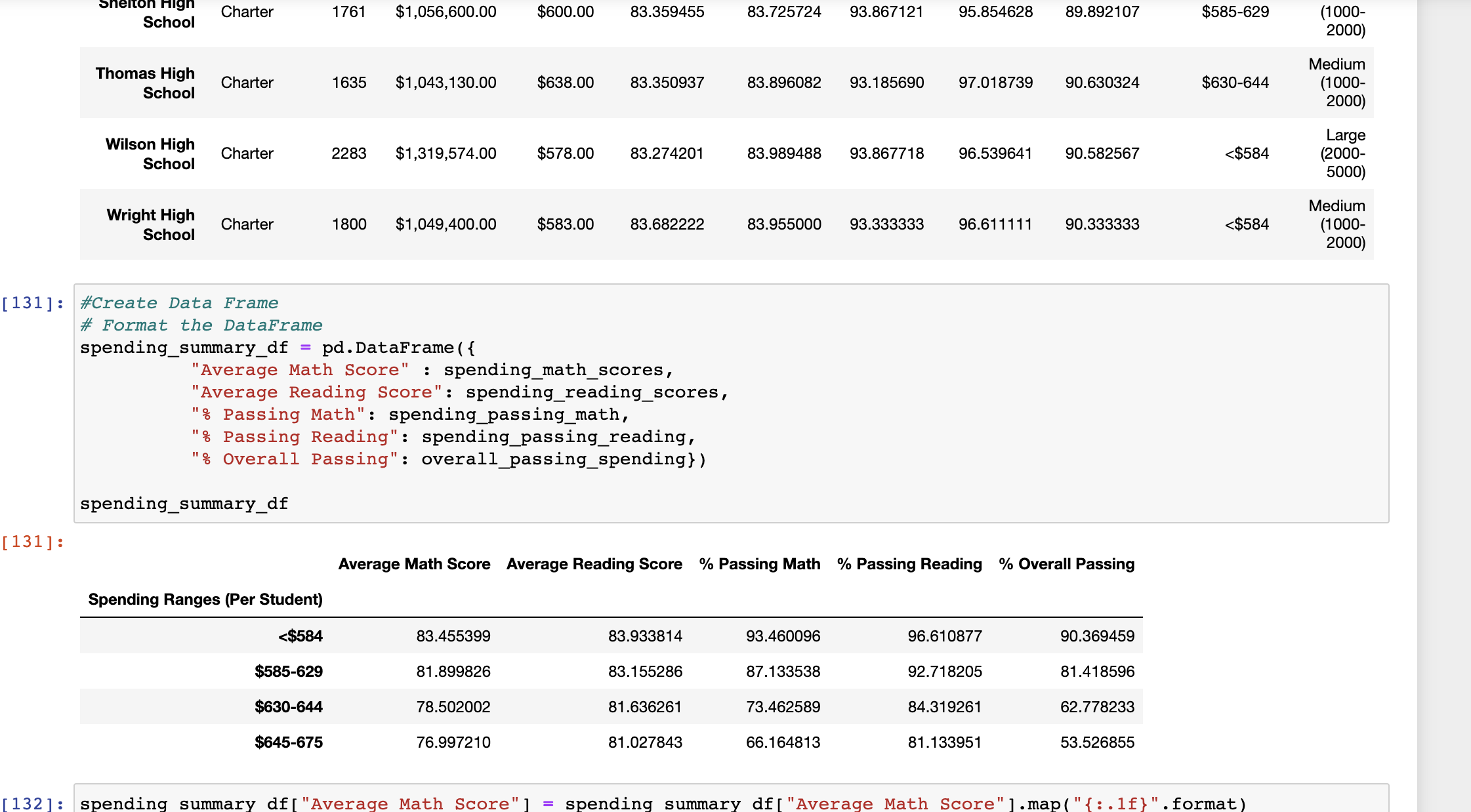Click the Wilson High School row label
Screen dimensions: 1471x812
pyautogui.click(x=150, y=153)
